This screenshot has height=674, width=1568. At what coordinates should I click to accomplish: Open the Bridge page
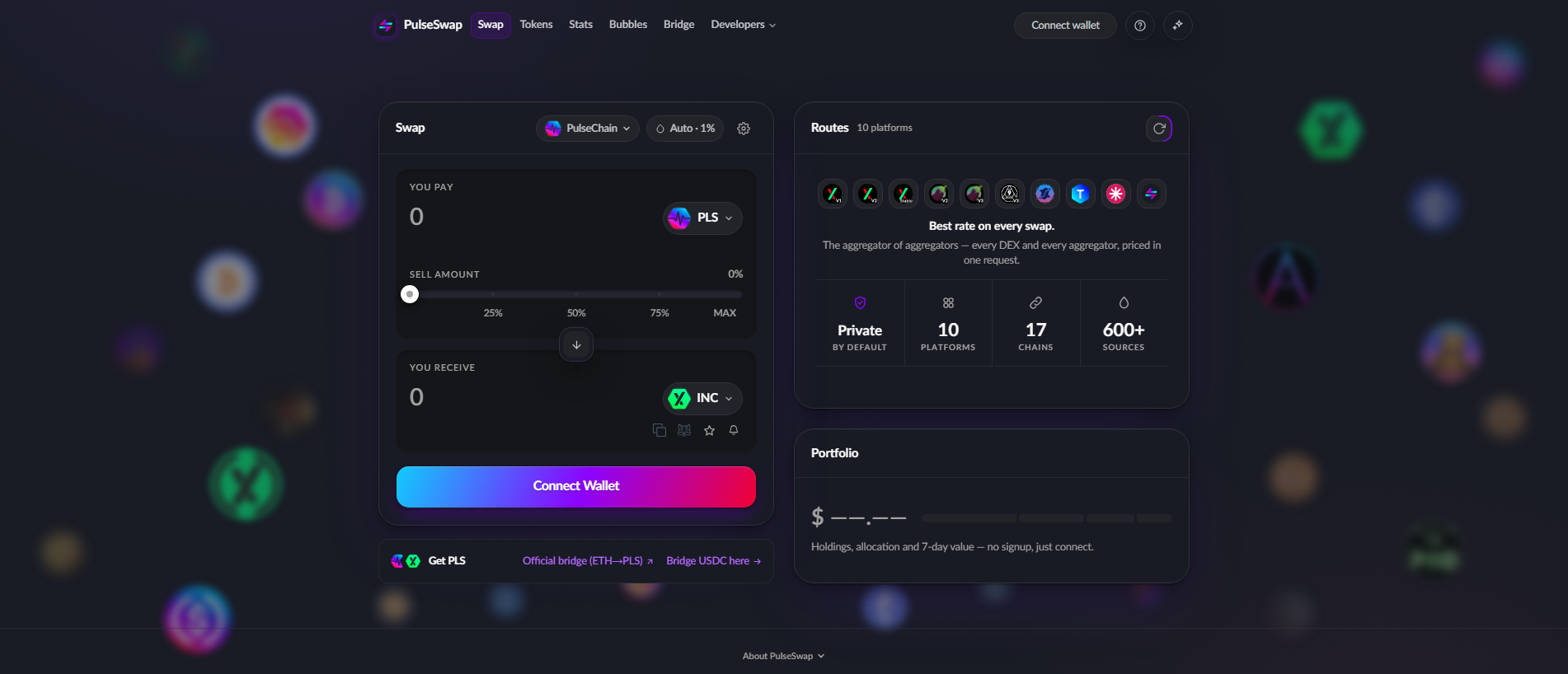[x=678, y=25]
